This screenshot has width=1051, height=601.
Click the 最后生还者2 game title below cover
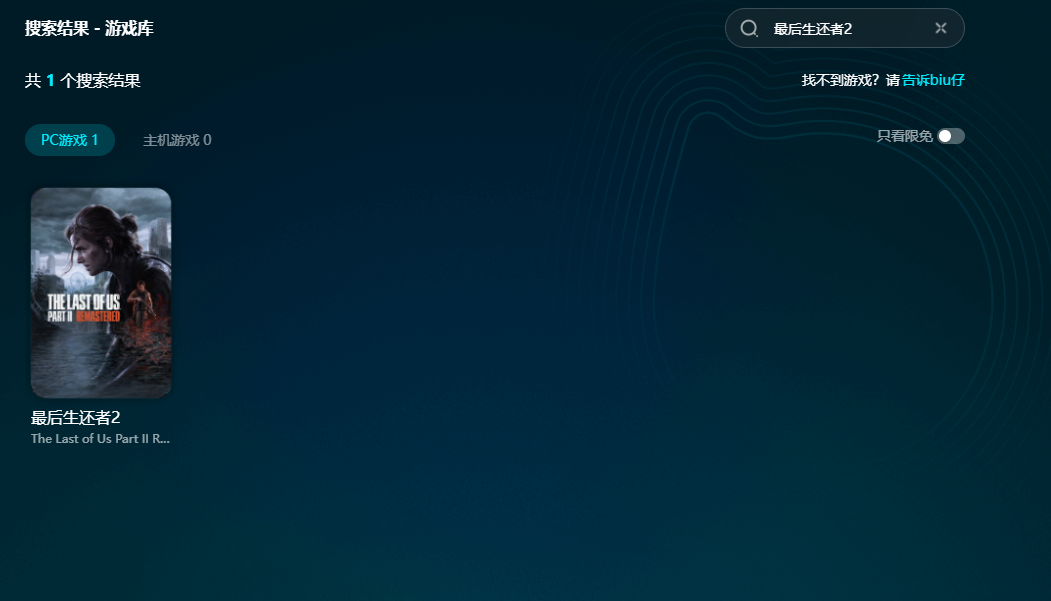point(76,418)
